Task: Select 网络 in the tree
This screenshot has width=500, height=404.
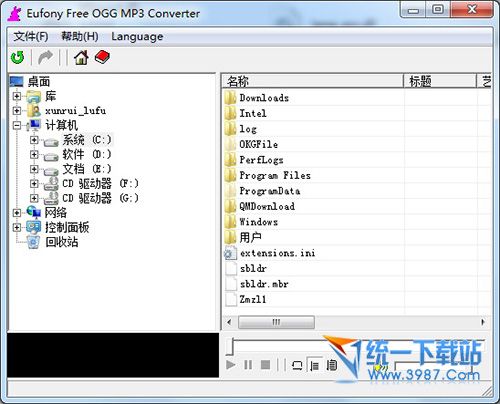Action: (x=56, y=213)
